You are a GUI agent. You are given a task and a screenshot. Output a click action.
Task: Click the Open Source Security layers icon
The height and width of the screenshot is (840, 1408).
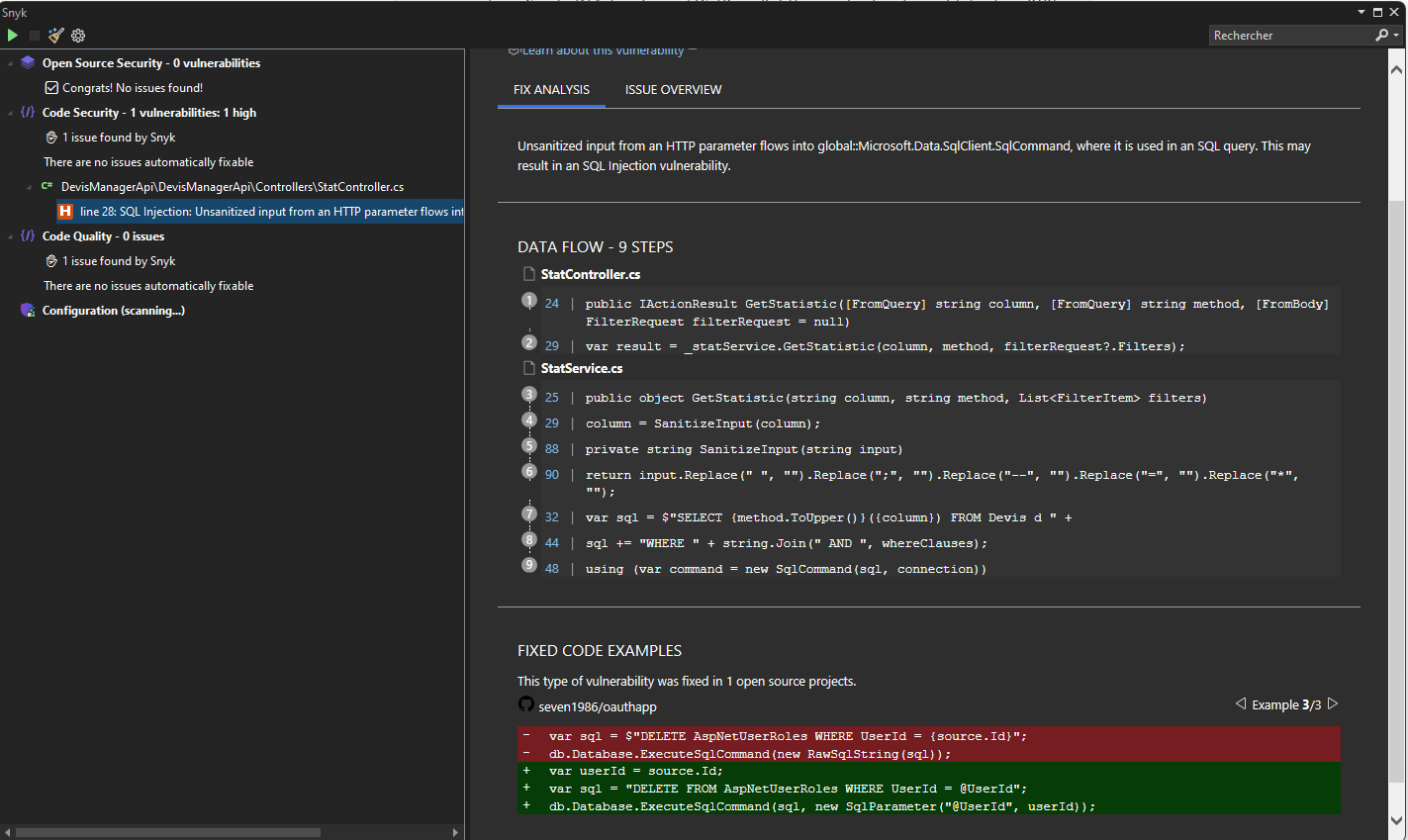(x=28, y=62)
